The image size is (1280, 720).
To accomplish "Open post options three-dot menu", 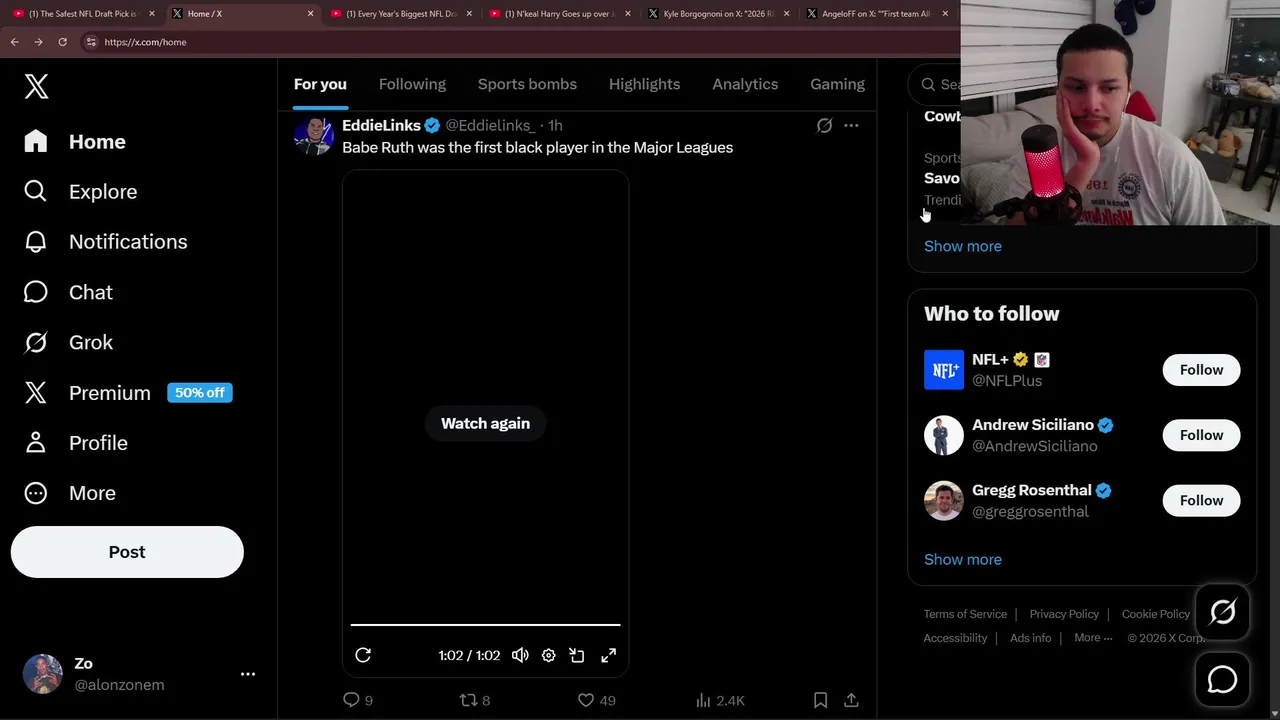I will (851, 125).
